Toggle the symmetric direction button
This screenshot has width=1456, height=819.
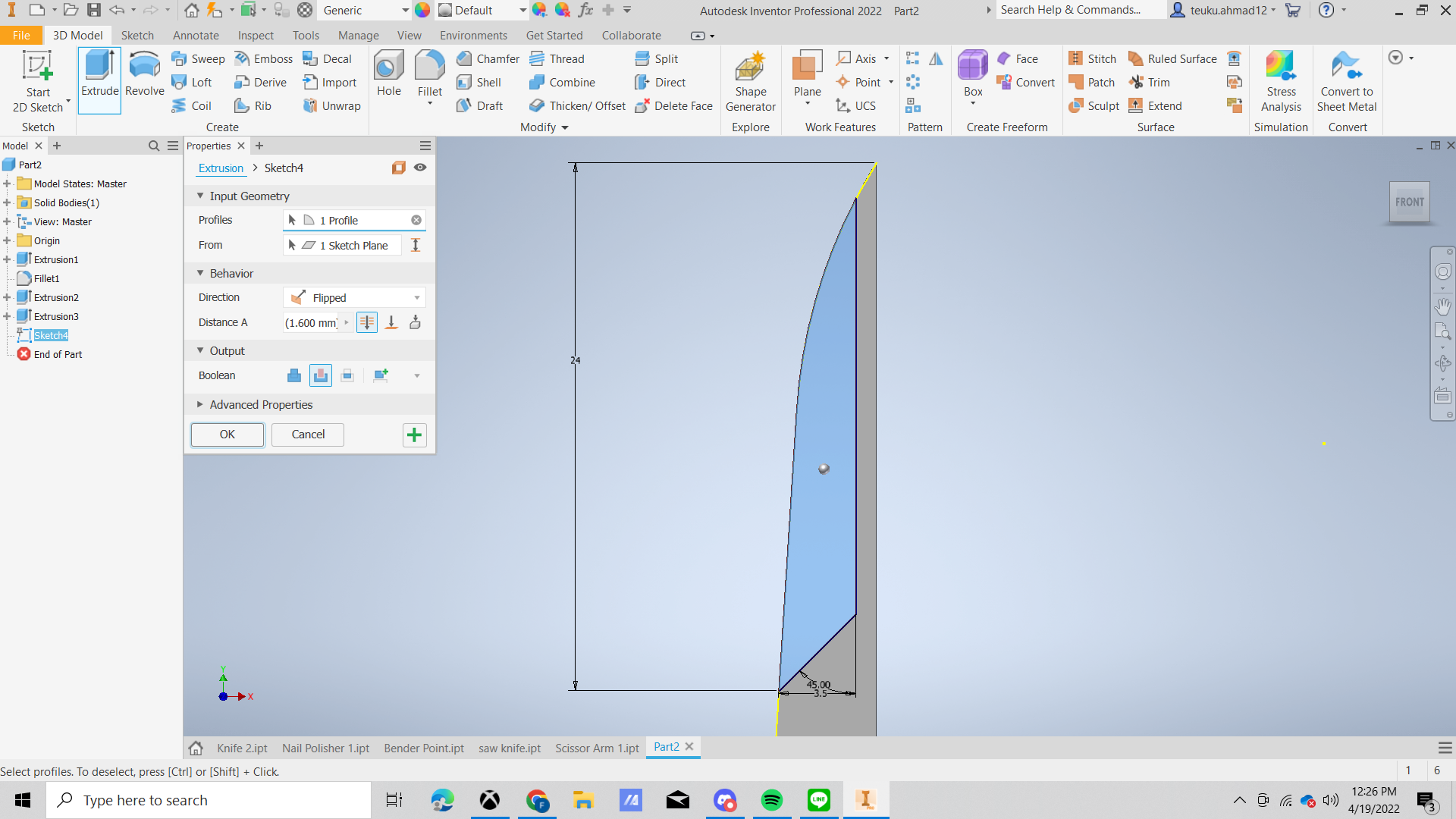[x=367, y=323]
